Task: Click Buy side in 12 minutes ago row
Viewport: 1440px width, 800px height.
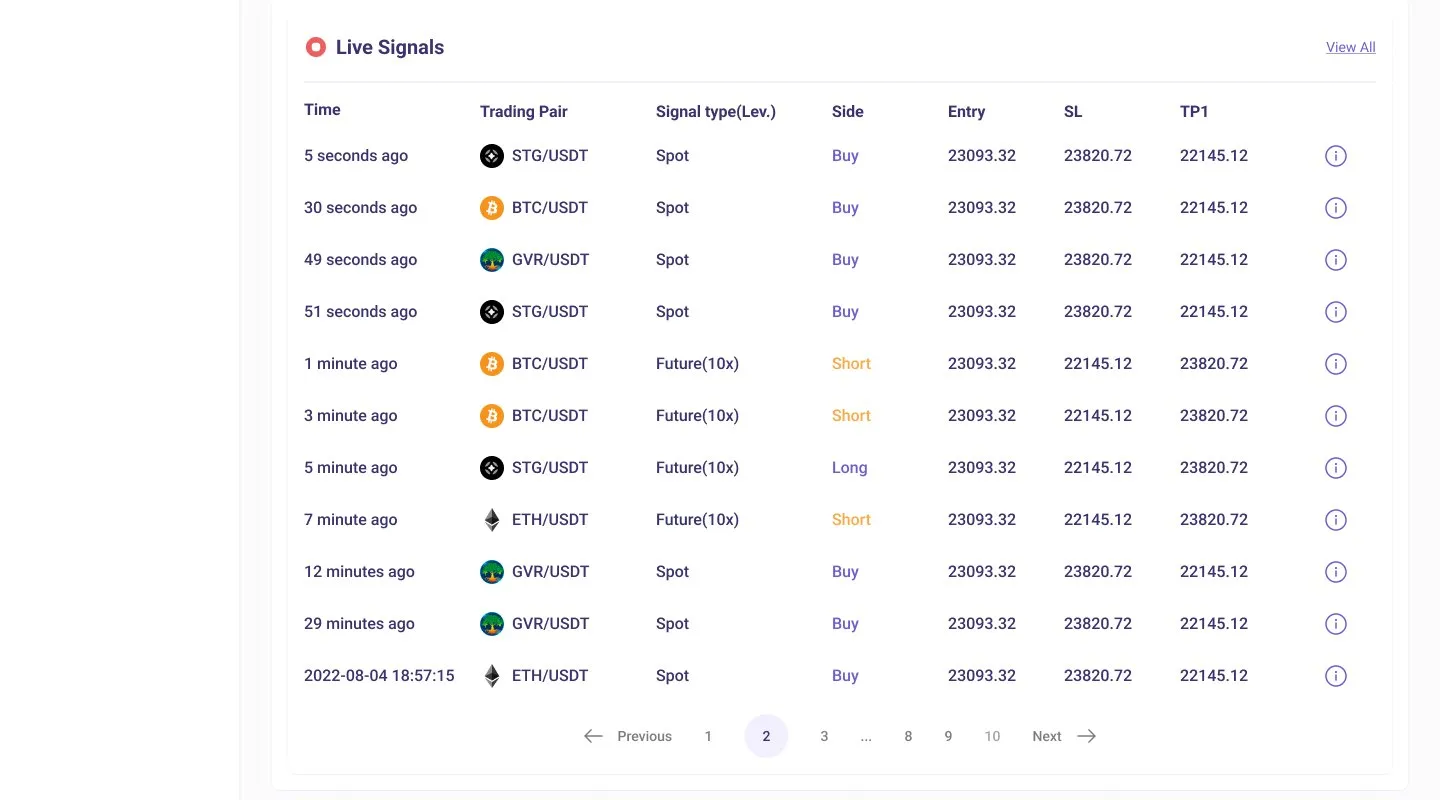Action: pyautogui.click(x=845, y=572)
